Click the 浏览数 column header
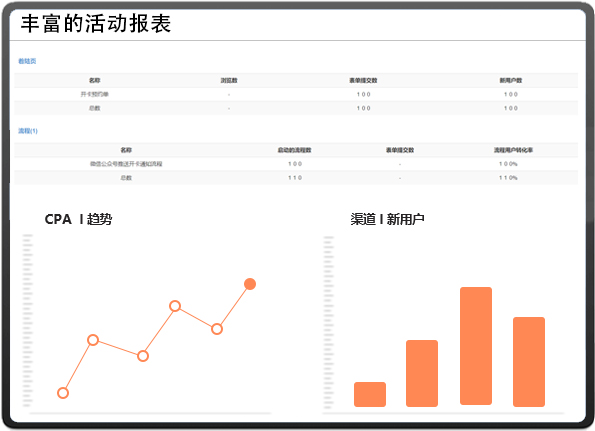This screenshot has height=431, width=595. click(x=229, y=80)
